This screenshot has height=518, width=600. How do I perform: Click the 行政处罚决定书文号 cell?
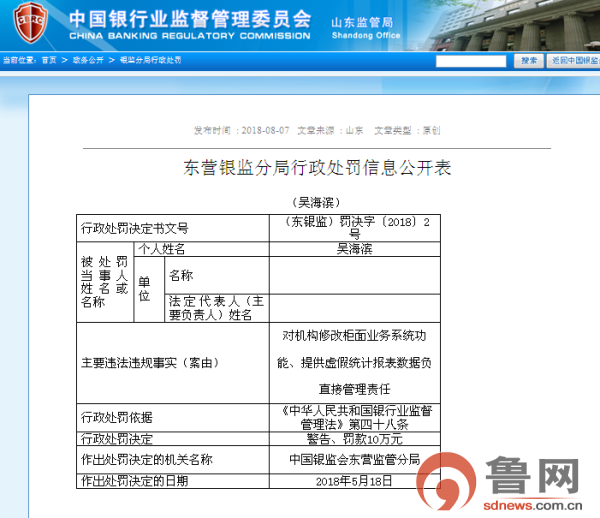pos(173,228)
